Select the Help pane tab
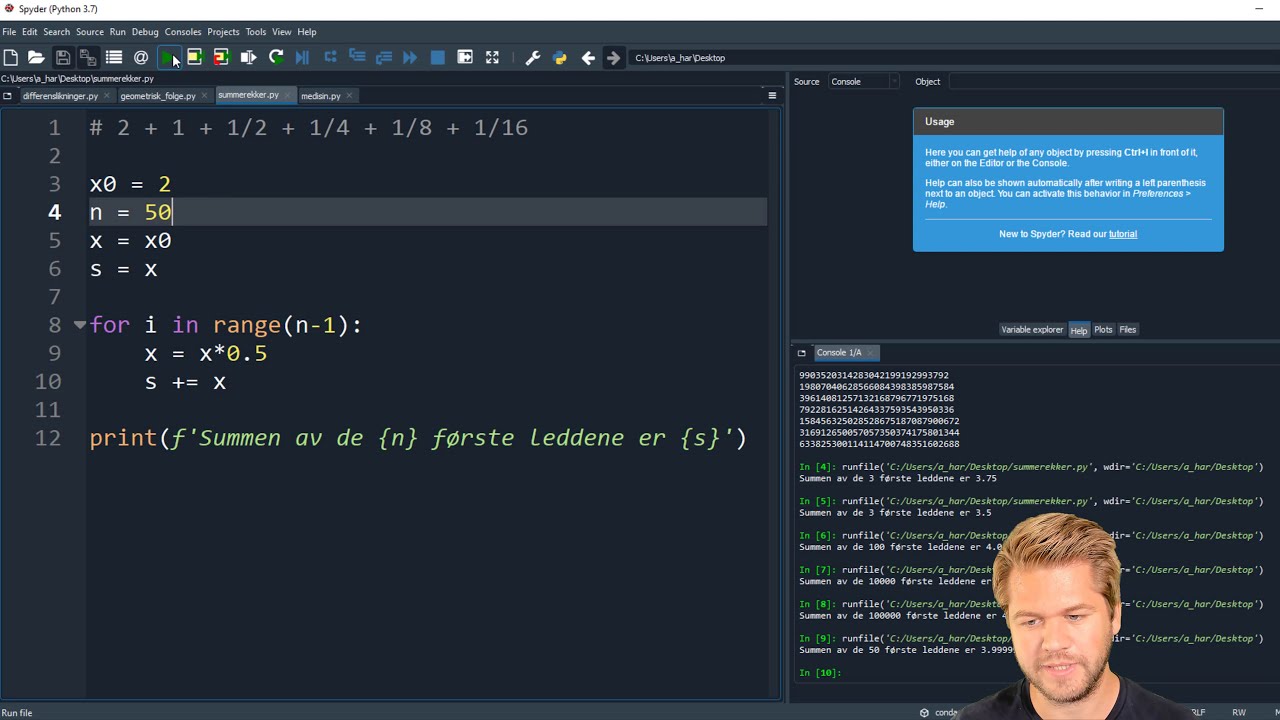This screenshot has width=1280, height=720. 1079,330
